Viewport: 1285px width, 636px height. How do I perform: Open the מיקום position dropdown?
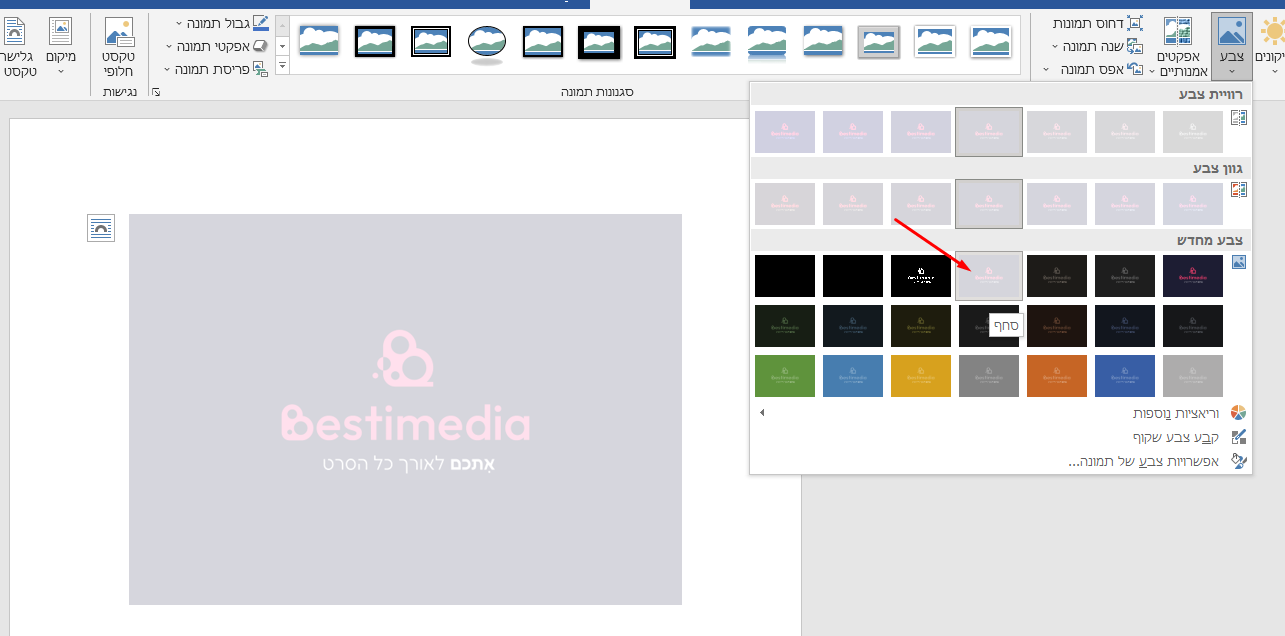coord(60,46)
